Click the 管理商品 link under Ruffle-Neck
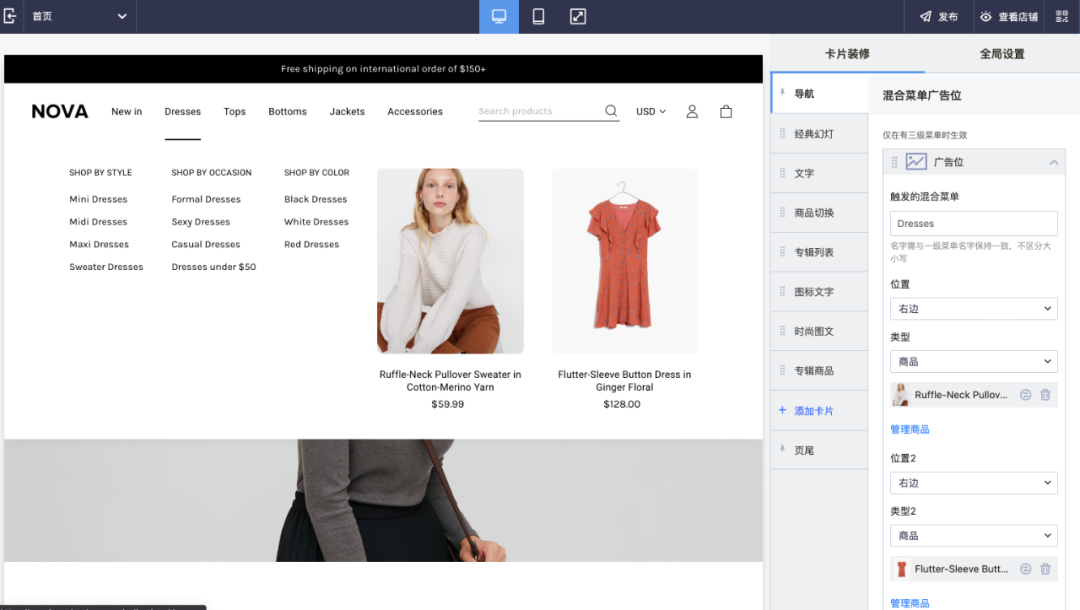1080x610 pixels. (910, 429)
